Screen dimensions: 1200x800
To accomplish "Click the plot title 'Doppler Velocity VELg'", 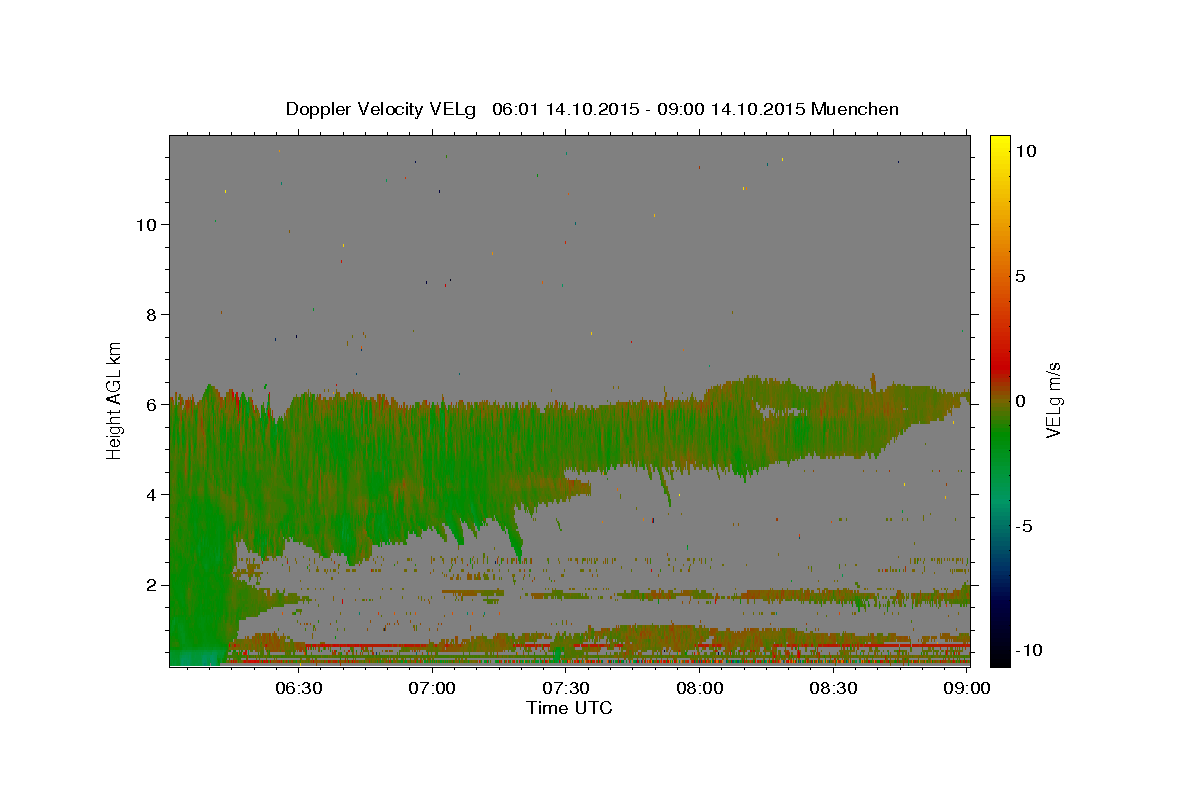I will click(x=381, y=109).
